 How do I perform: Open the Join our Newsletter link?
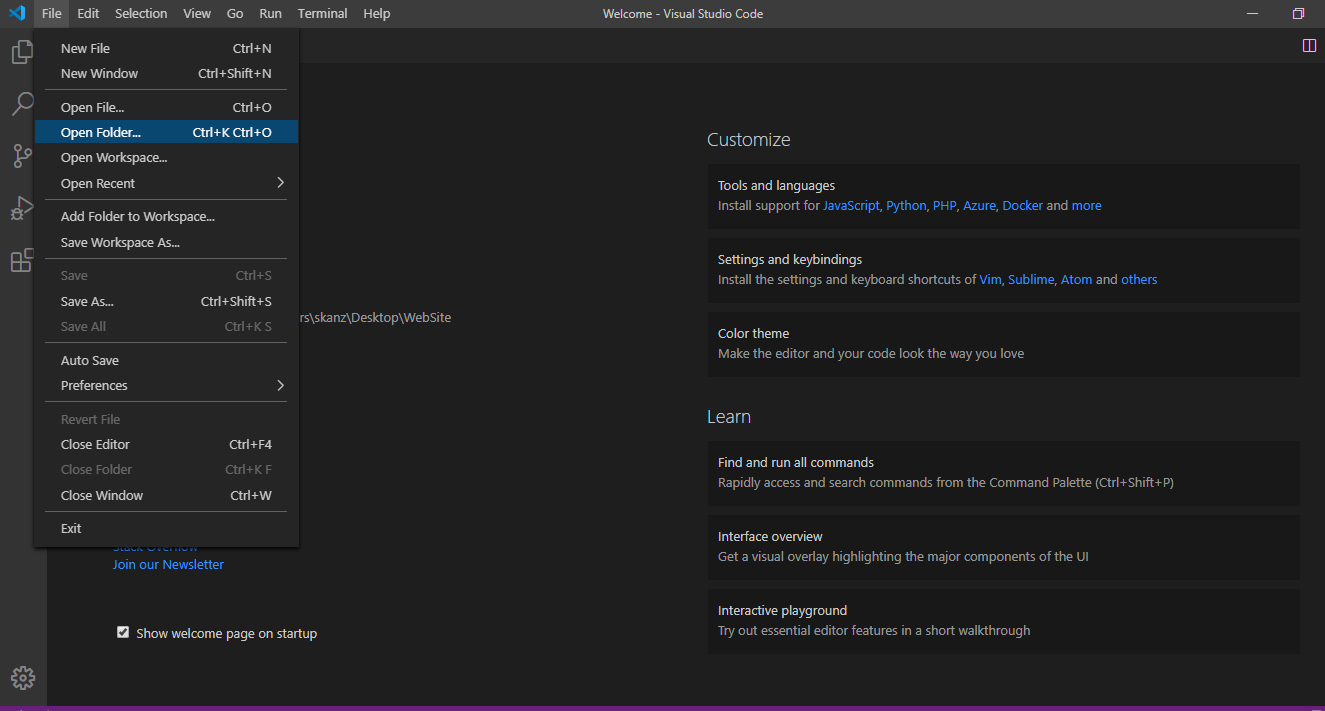168,564
